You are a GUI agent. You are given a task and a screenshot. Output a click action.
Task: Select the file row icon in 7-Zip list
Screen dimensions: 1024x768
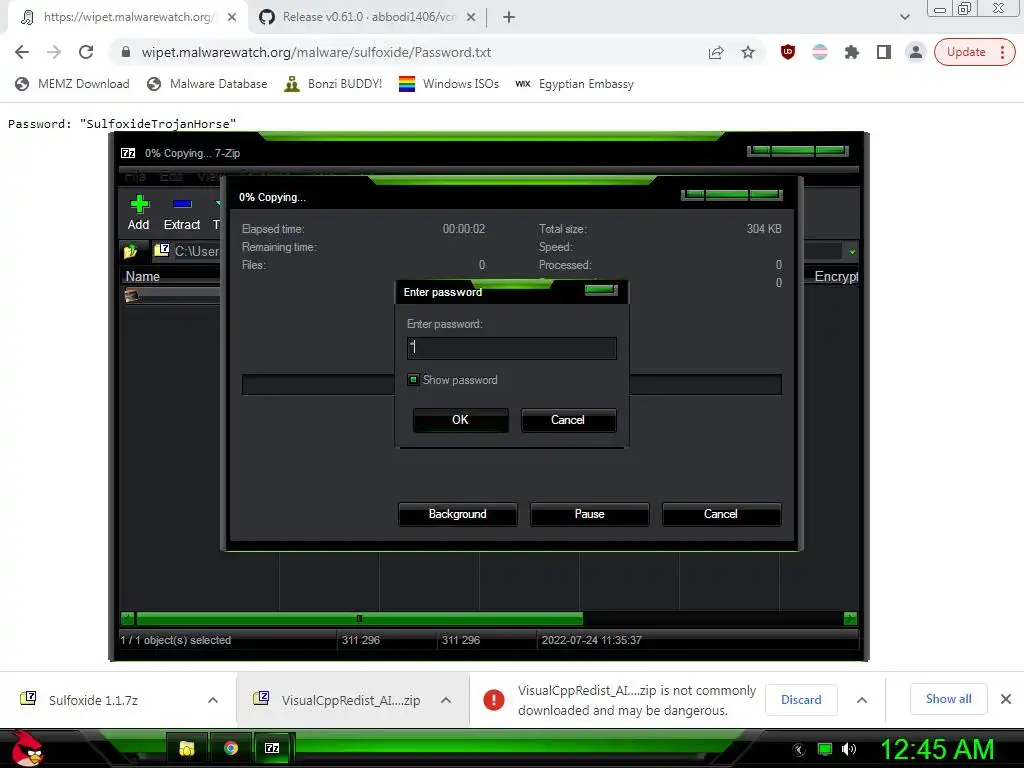pyautogui.click(x=131, y=296)
